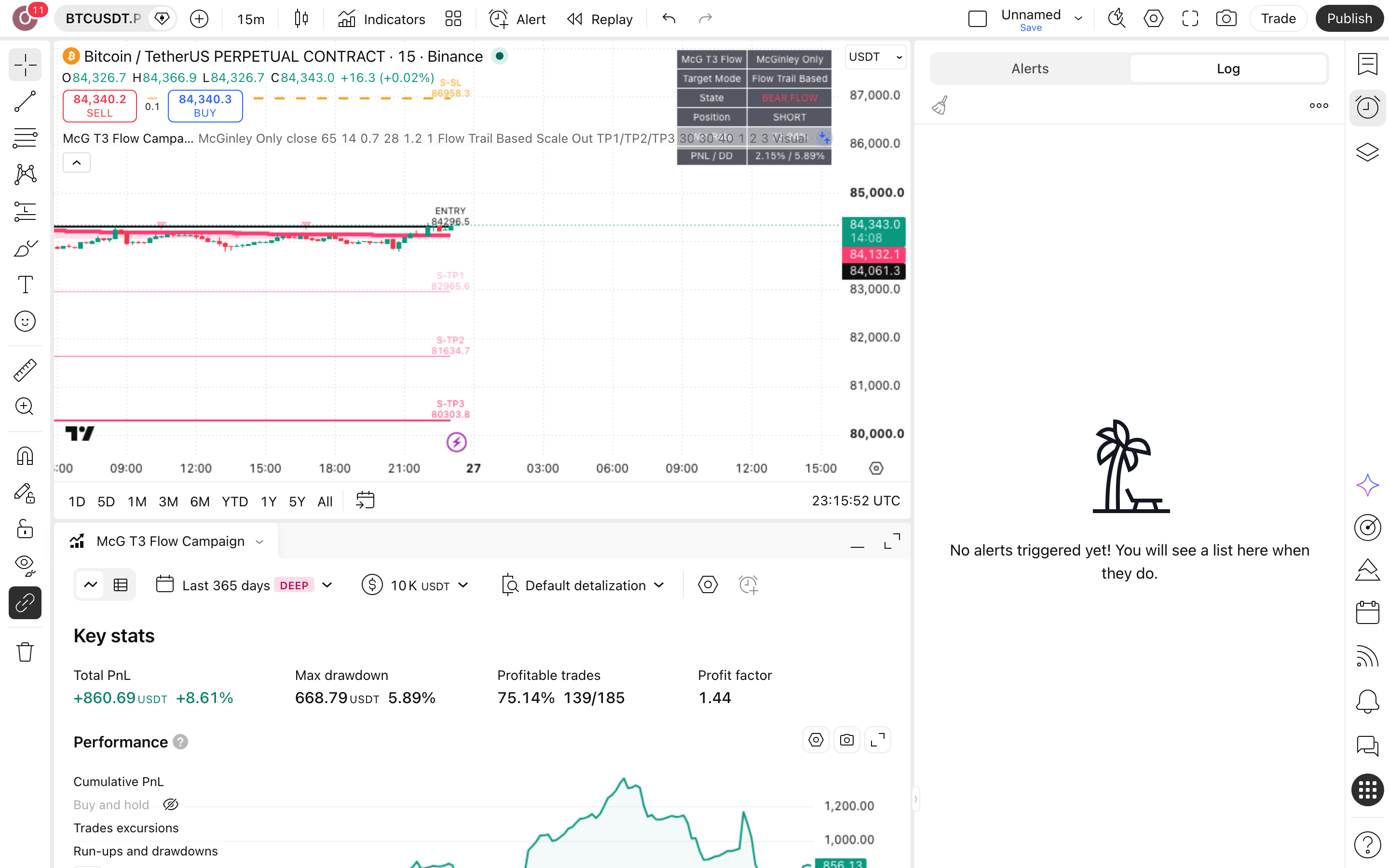Open the economic calendar sidebar icon
Screen dimensions: 1389x868
1367,612
